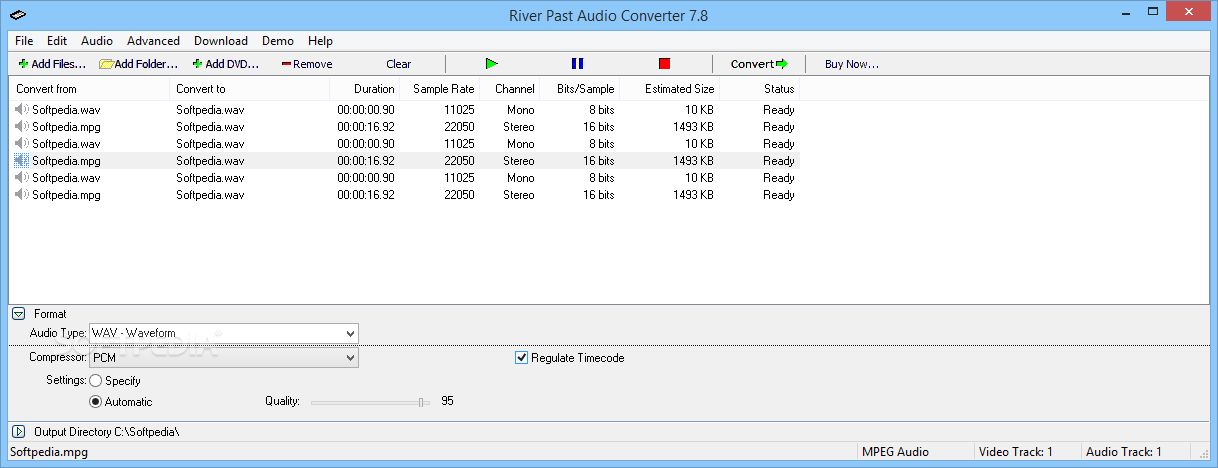Sort by the Status column header
This screenshot has height=468, width=1218.
tap(759, 89)
